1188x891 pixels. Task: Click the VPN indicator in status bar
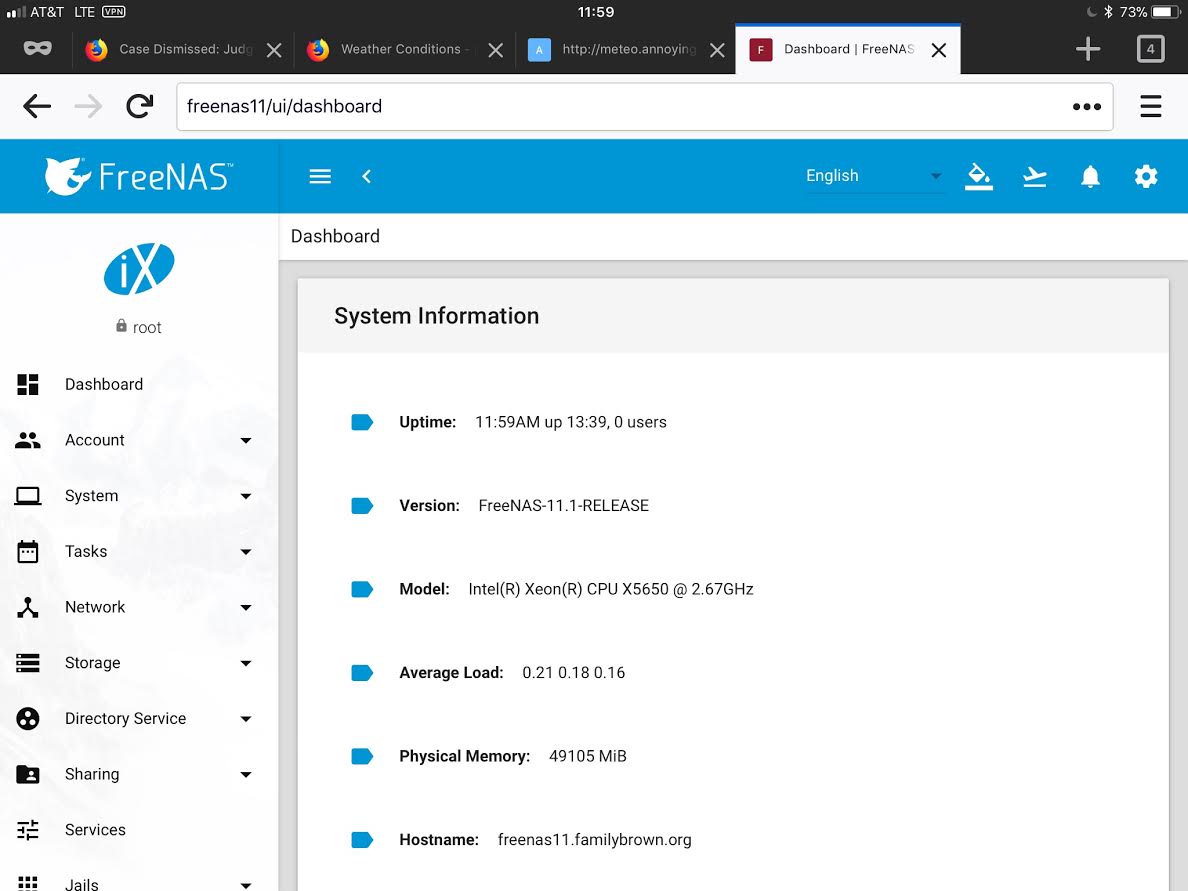point(114,11)
